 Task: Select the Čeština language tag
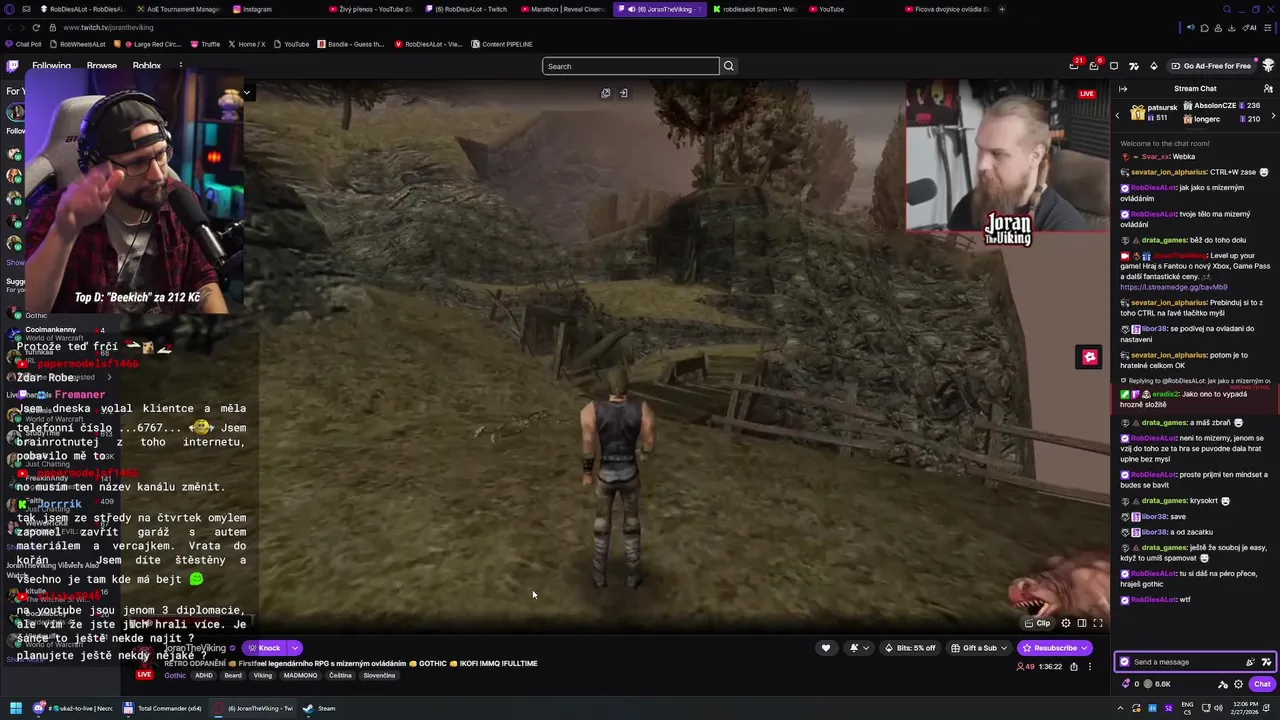(x=340, y=675)
